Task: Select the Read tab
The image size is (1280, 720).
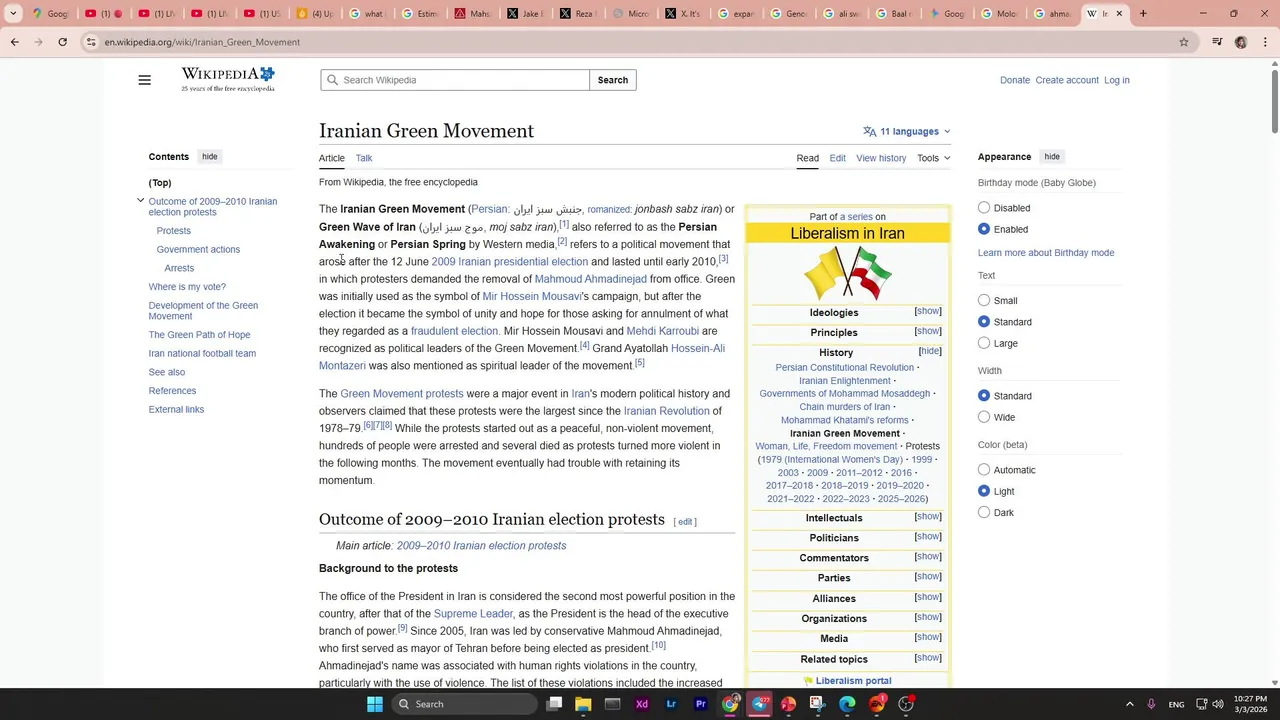Action: point(807,158)
